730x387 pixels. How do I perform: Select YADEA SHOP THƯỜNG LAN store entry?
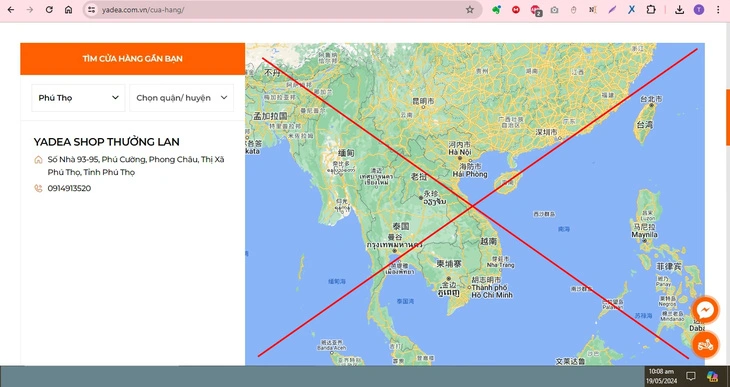pyautogui.click(x=107, y=142)
